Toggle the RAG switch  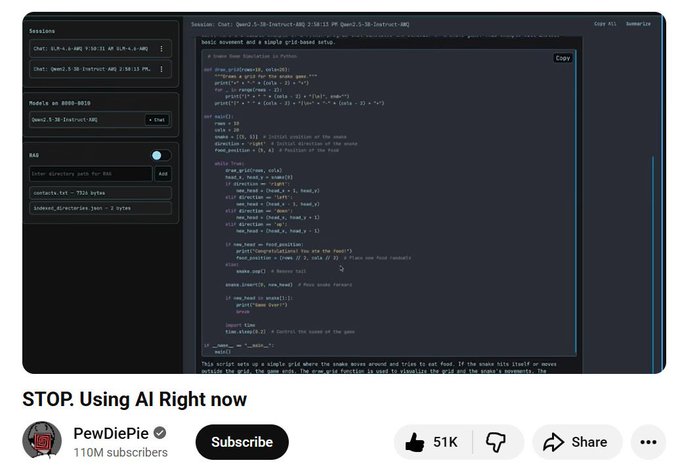coord(160,155)
